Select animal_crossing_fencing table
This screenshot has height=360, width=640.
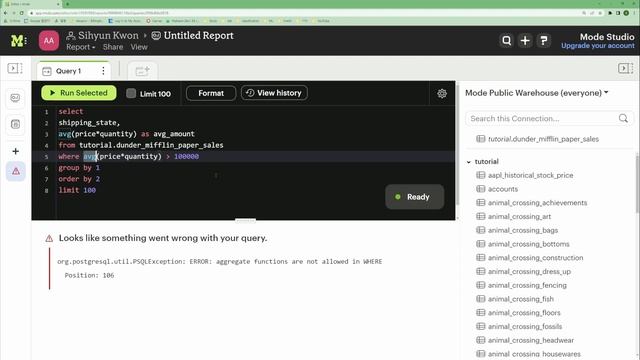[x=527, y=285]
